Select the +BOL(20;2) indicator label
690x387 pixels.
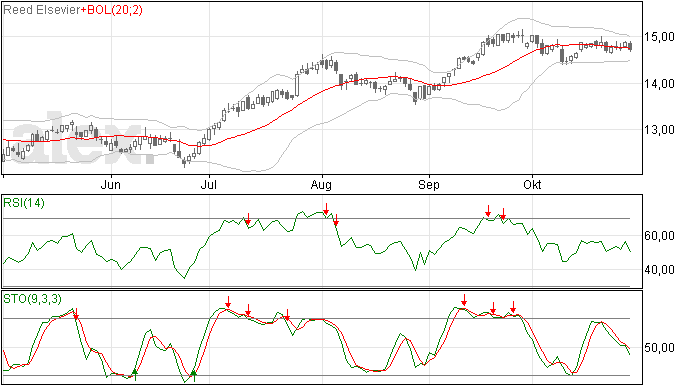[112, 10]
